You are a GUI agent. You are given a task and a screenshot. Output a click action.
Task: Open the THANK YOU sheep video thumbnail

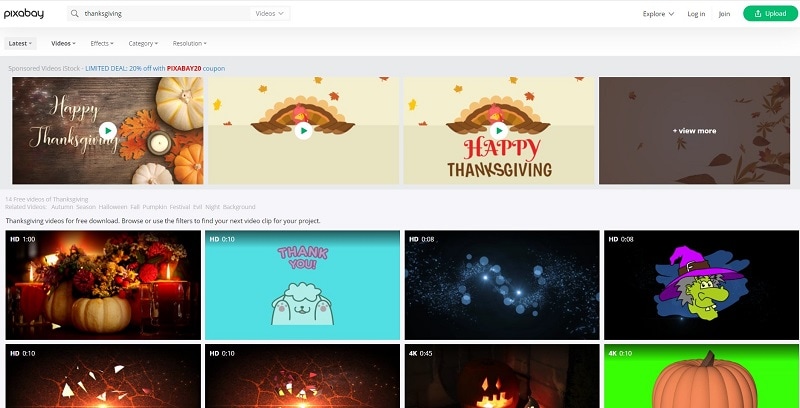(x=303, y=285)
